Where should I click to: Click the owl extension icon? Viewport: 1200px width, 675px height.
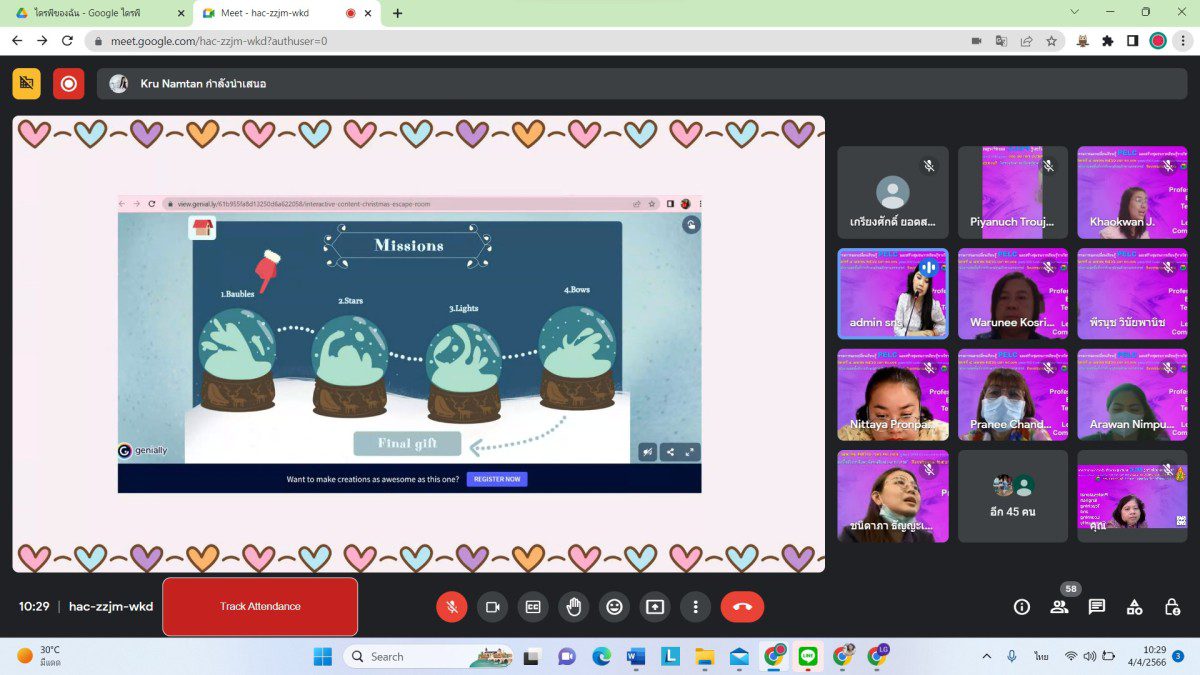coord(1083,41)
